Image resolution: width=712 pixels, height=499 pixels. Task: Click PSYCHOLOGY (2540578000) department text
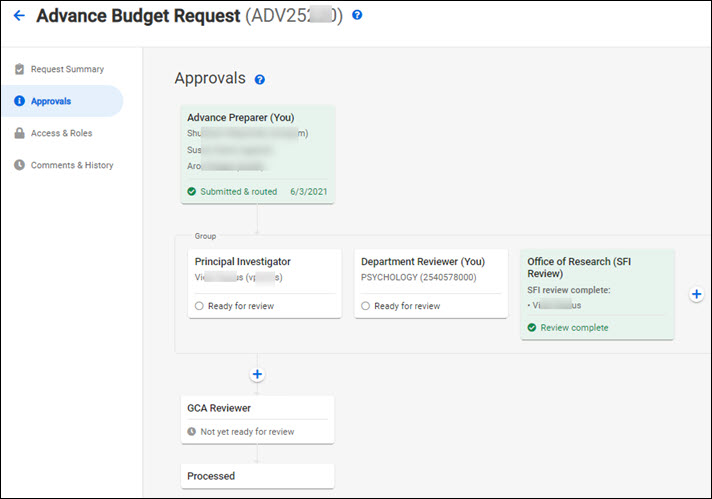tap(419, 277)
